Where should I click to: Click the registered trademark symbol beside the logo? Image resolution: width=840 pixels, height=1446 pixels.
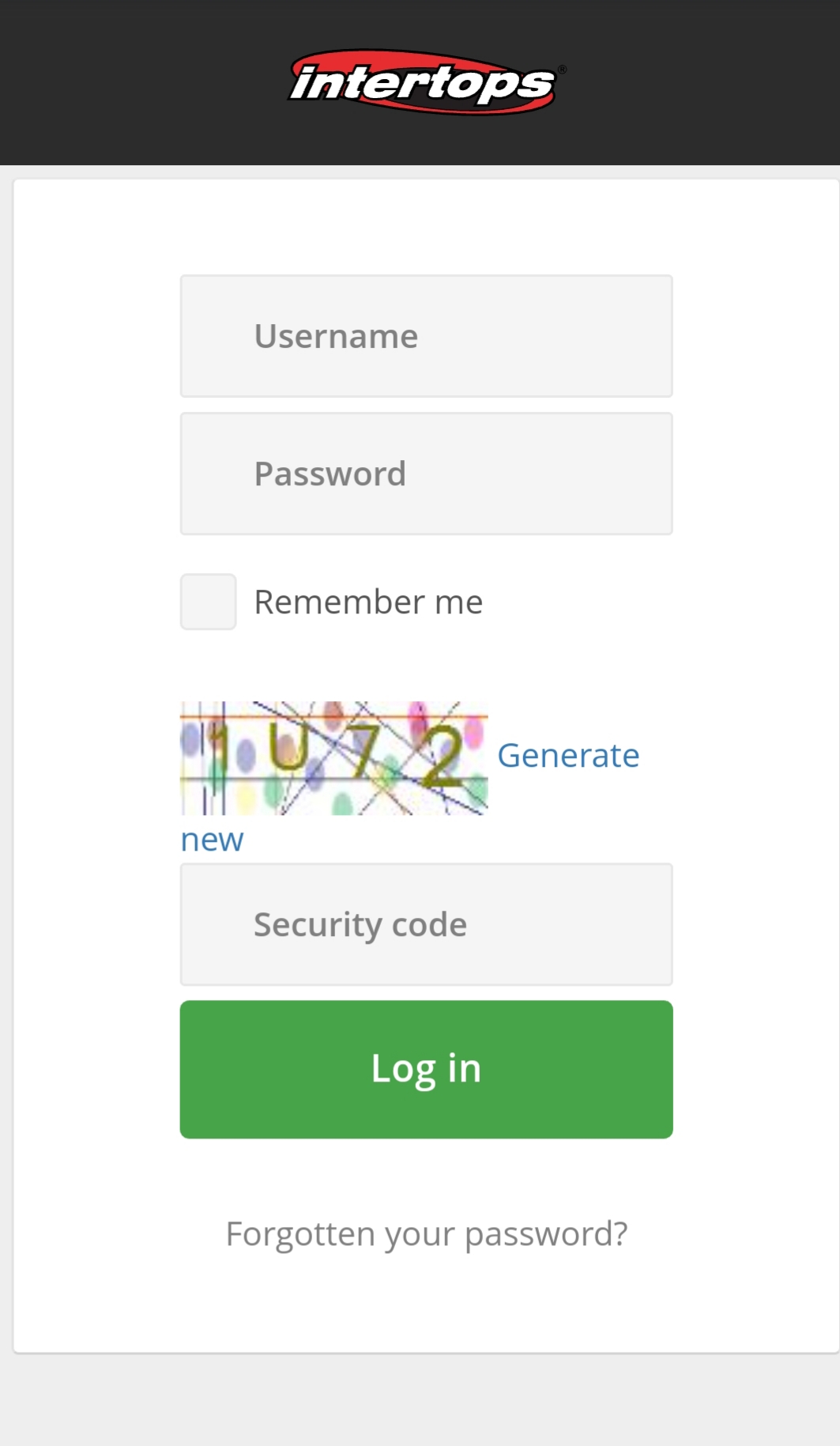[562, 70]
